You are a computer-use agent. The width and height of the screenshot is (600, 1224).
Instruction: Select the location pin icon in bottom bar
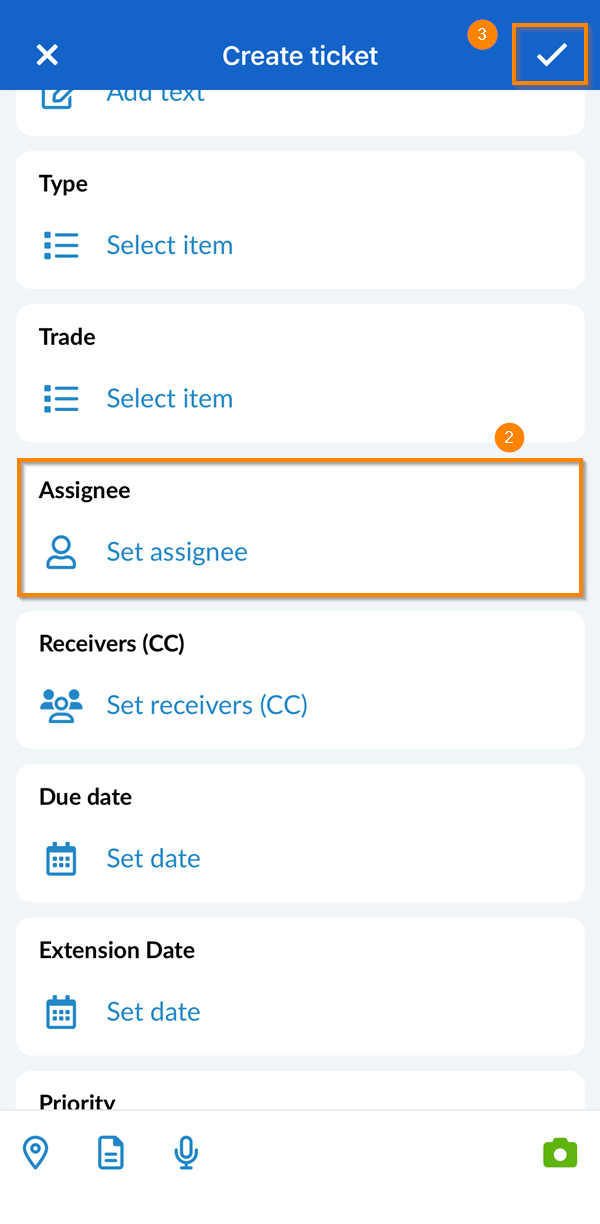click(x=36, y=1152)
